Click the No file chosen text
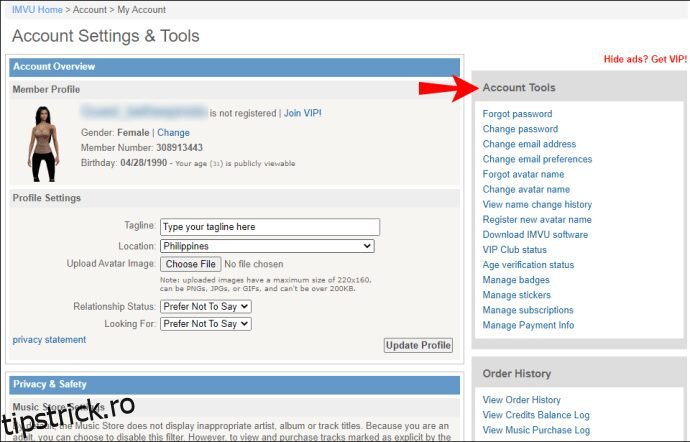This screenshot has height=442, width=690. pos(254,264)
